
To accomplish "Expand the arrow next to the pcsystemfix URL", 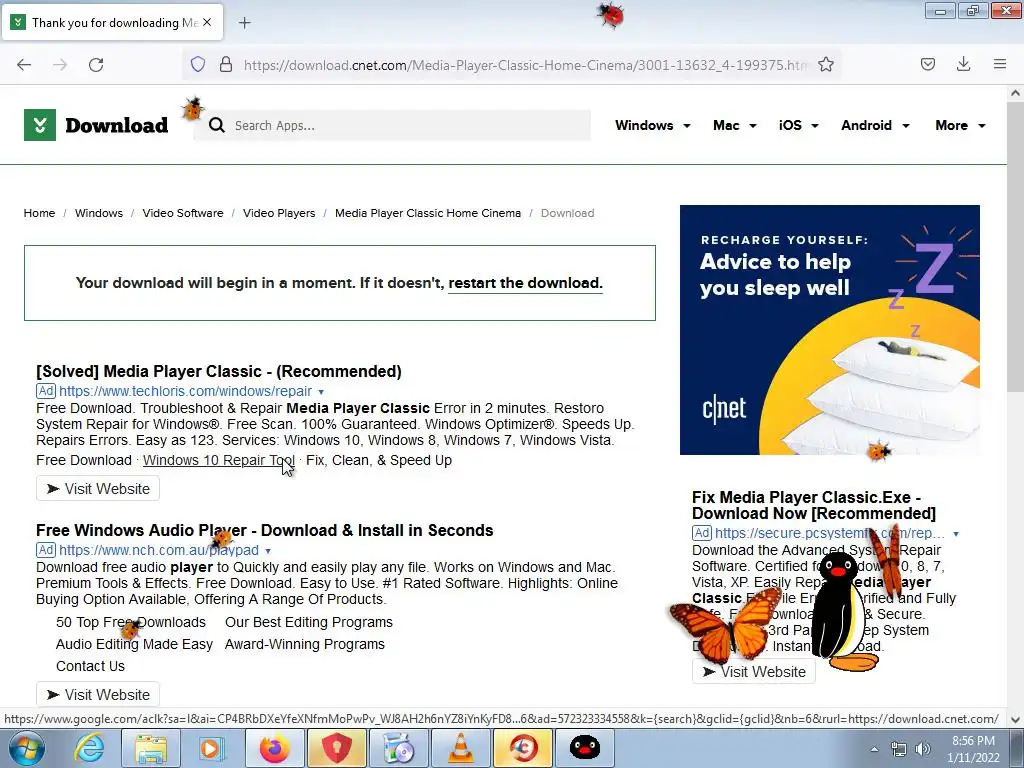I will click(955, 534).
